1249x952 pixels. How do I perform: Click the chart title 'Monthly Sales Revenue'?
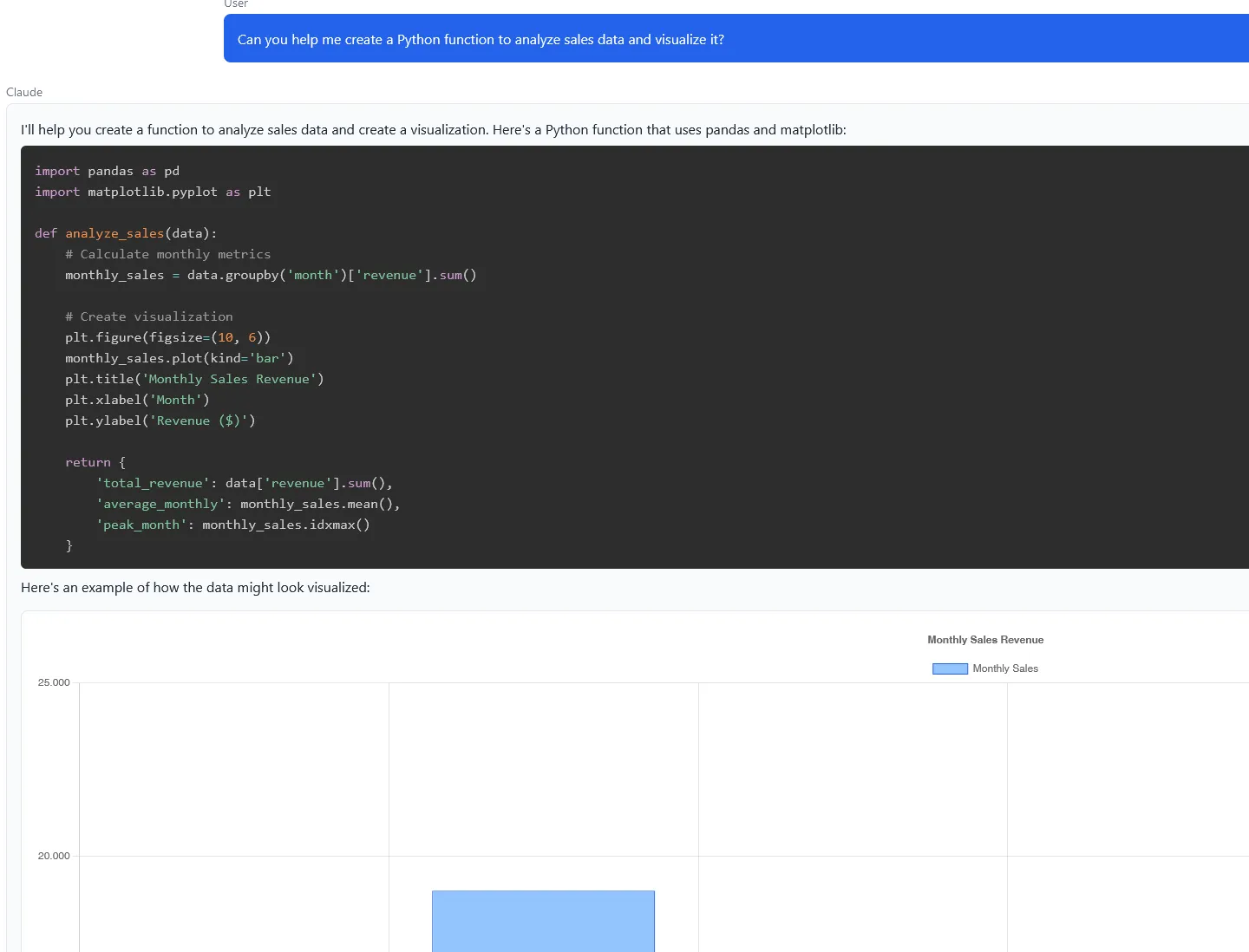pyautogui.click(x=985, y=640)
